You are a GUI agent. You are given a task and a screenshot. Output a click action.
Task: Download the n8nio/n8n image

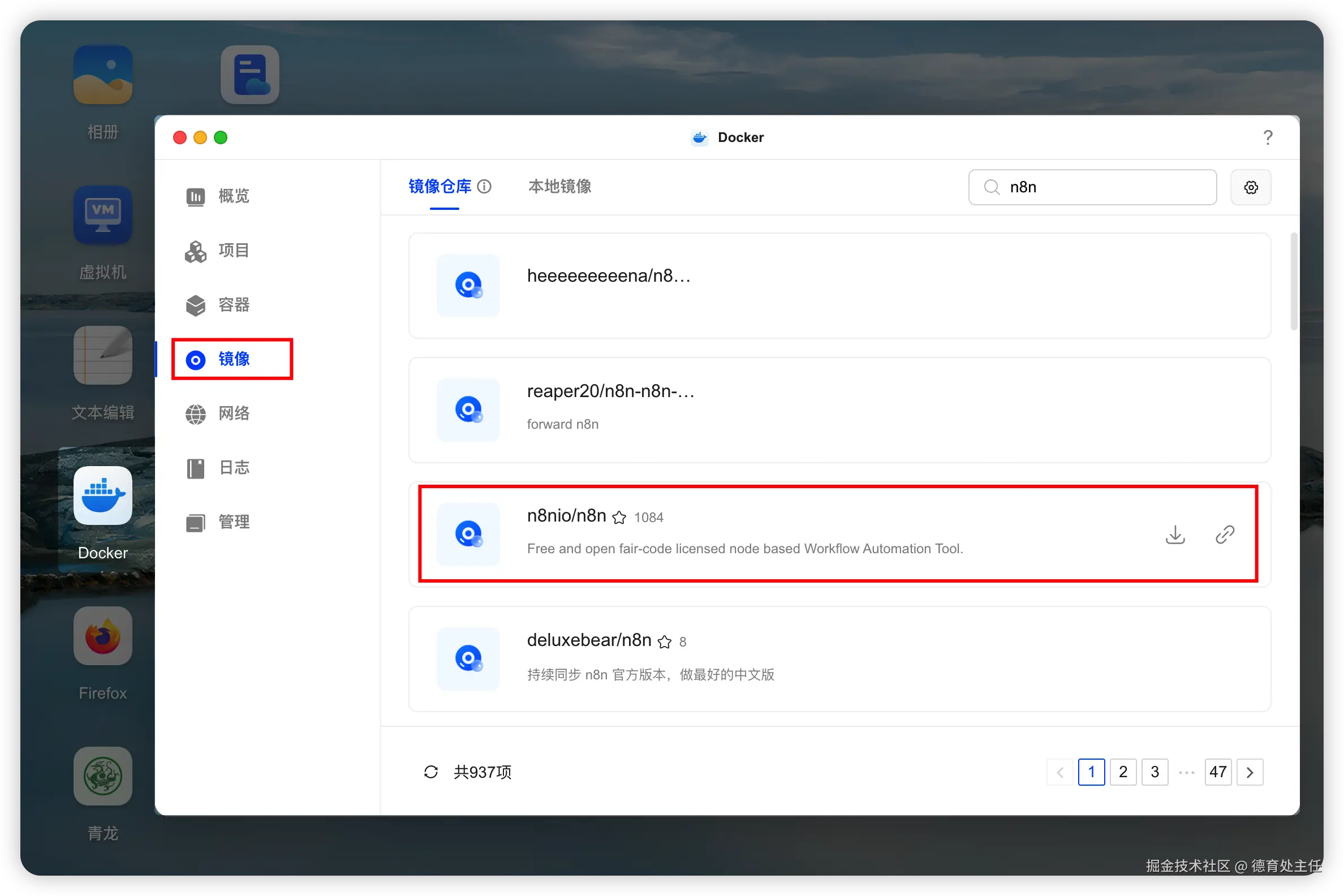[x=1175, y=535]
